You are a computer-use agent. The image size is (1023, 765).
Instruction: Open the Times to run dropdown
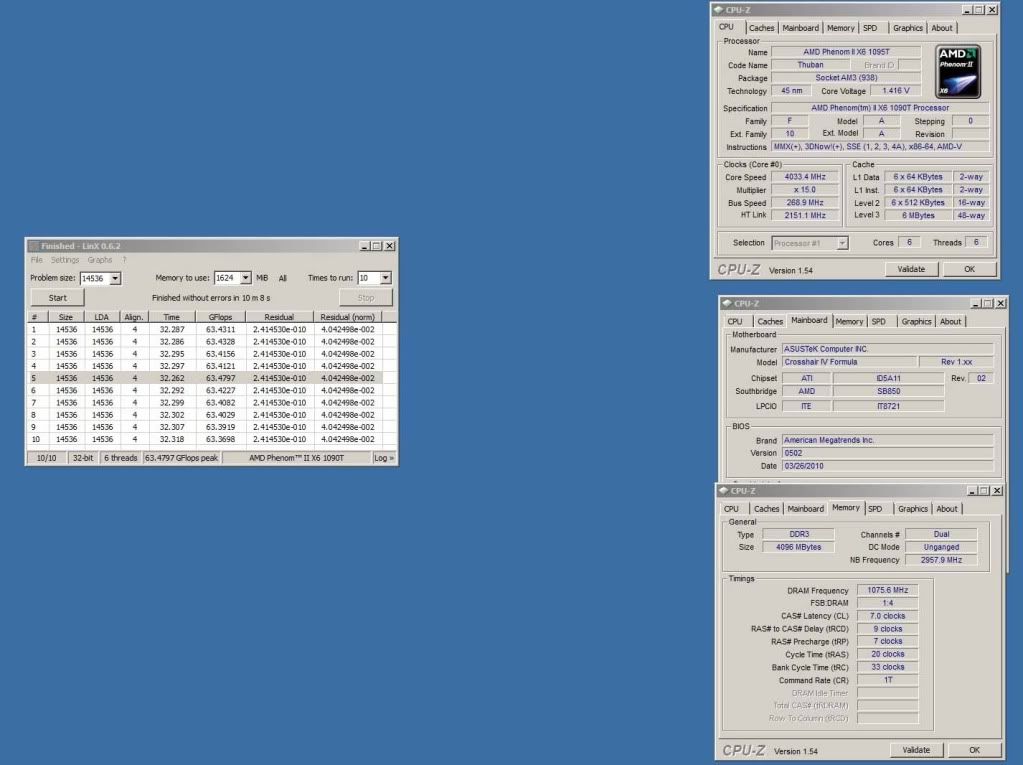pos(386,278)
